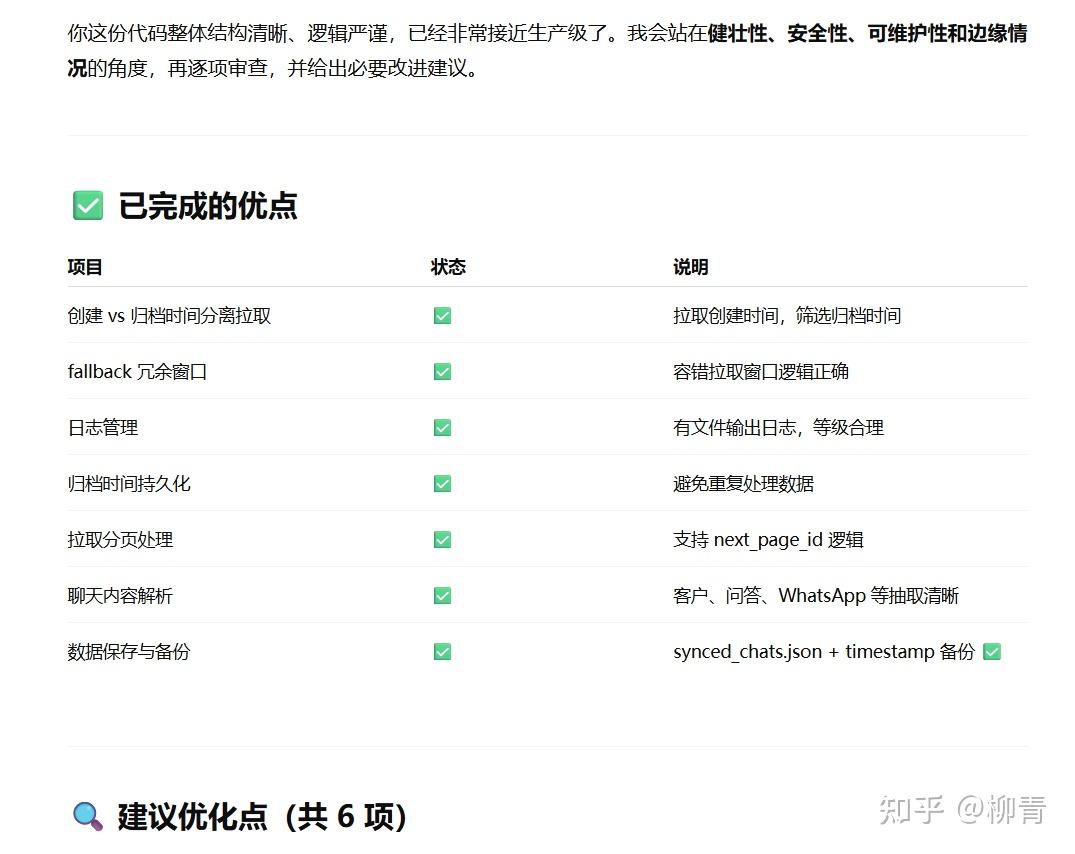Toggle the status checkmark for 归档时间持久化
Viewport: 1075px width, 854px height.
(441, 483)
